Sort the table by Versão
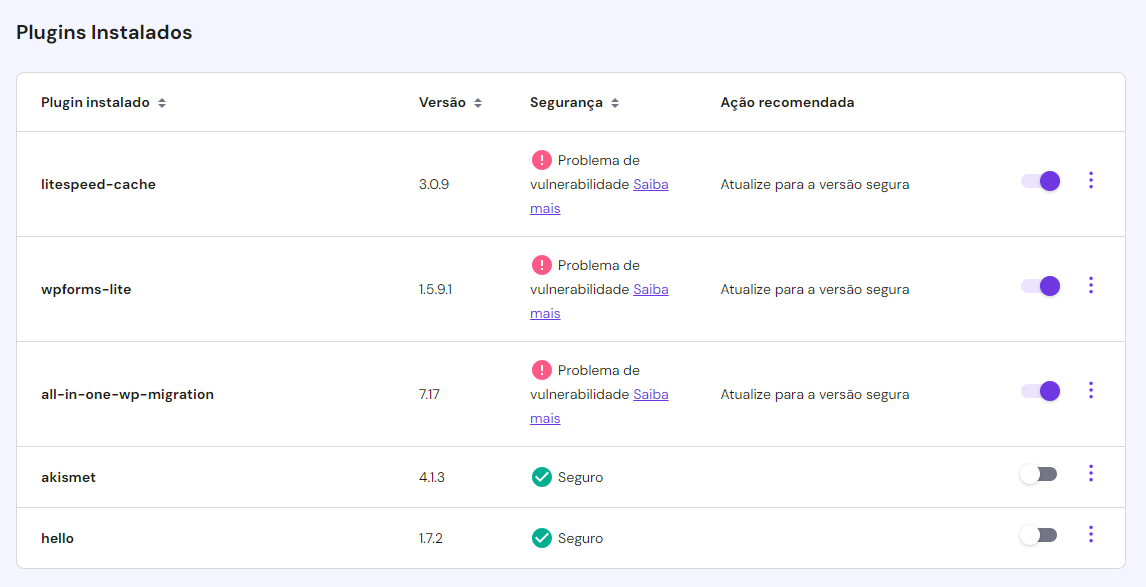The height and width of the screenshot is (587, 1146). [x=479, y=102]
